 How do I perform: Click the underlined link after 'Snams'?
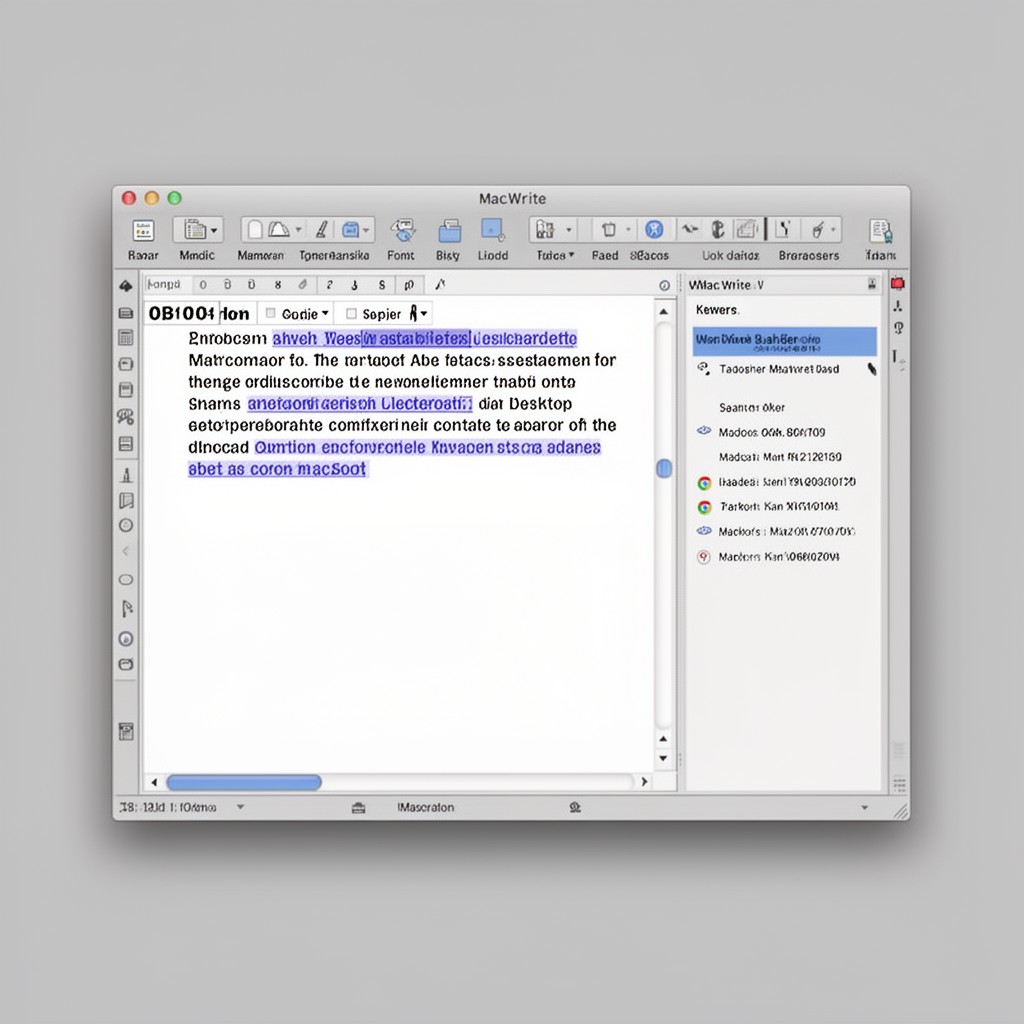point(360,404)
